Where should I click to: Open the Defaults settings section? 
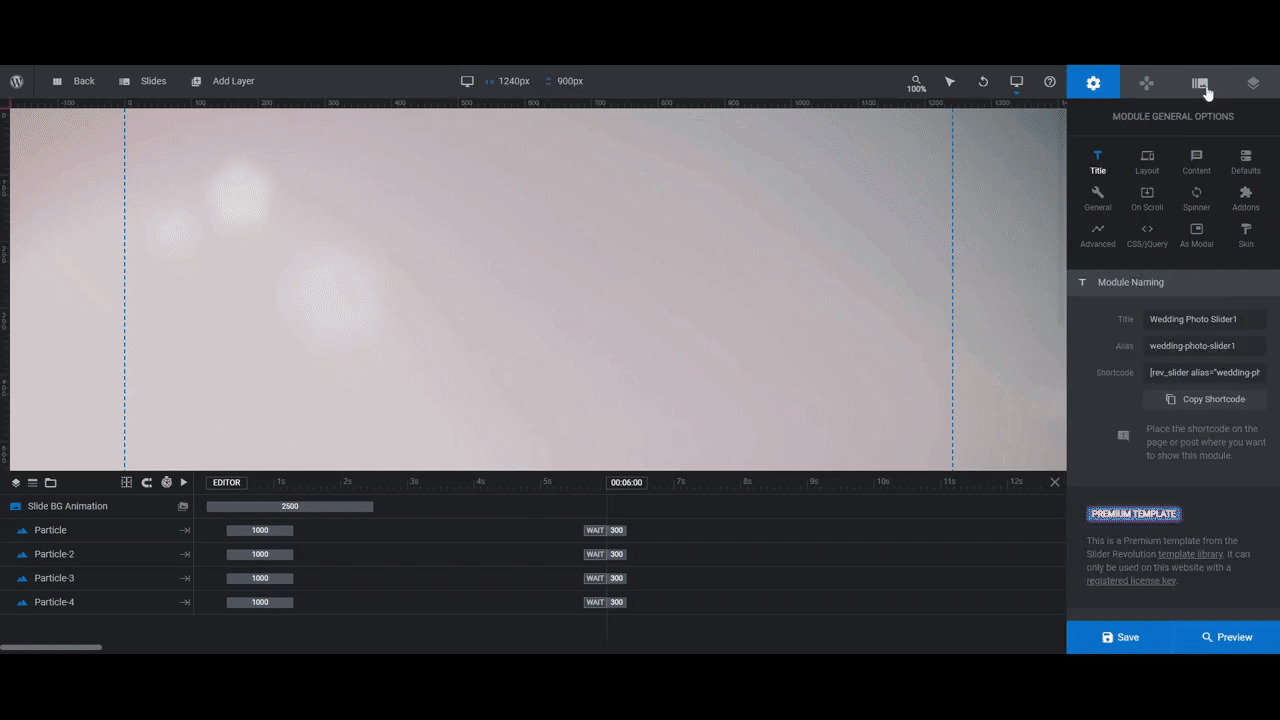coord(1246,162)
